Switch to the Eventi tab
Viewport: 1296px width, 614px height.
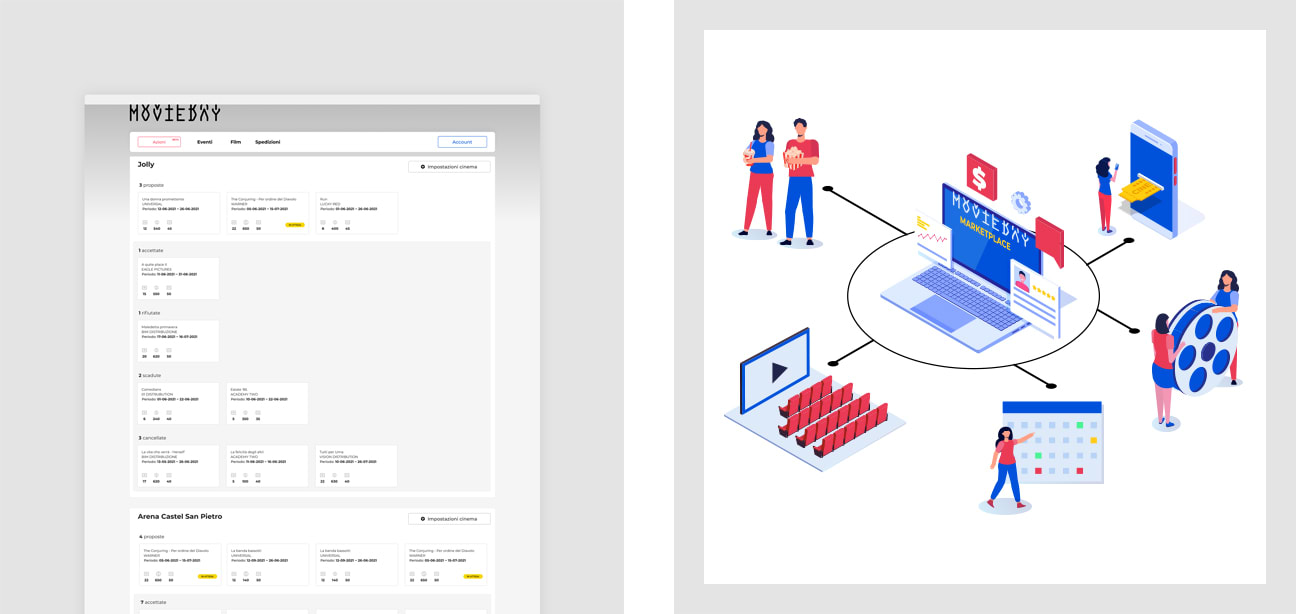pyautogui.click(x=205, y=142)
